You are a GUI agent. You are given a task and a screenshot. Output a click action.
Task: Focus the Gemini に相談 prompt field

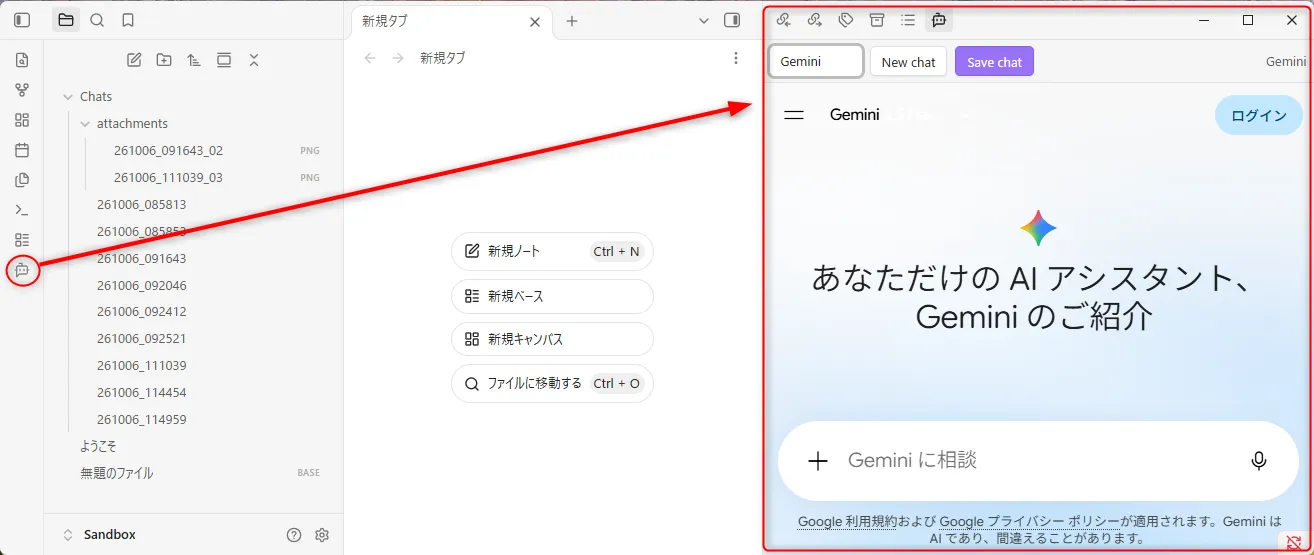click(x=1037, y=460)
